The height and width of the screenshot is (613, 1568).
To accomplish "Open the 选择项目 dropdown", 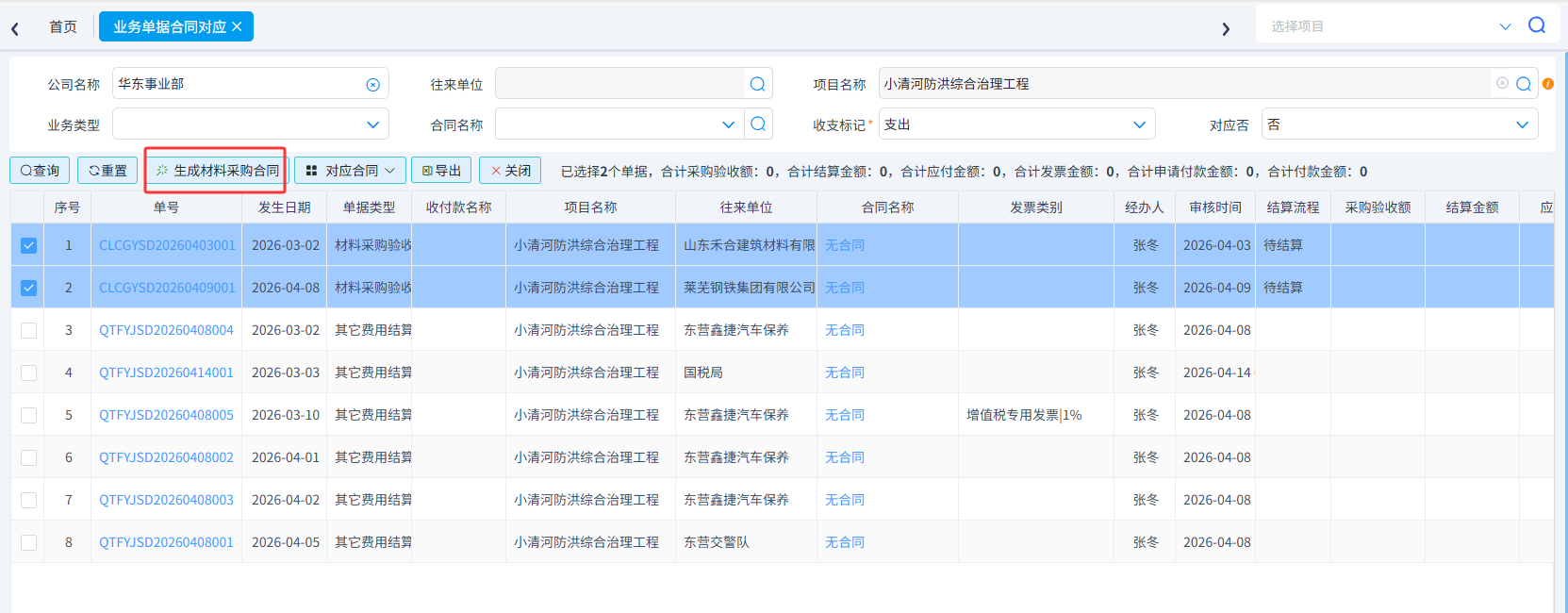I will [x=1505, y=26].
